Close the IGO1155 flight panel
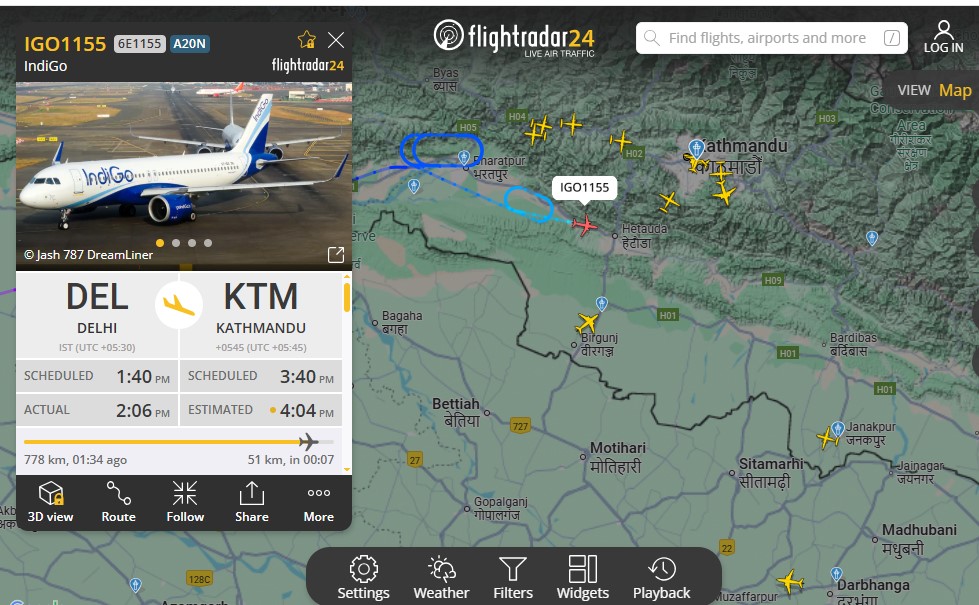 [336, 40]
